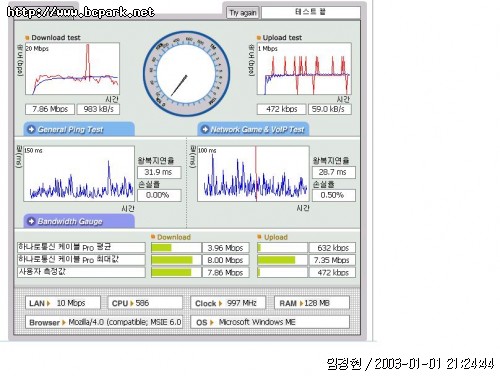Click plus icon on Bandwidth Gauge
Image resolution: width=500 pixels, height=376 pixels.
(31, 221)
